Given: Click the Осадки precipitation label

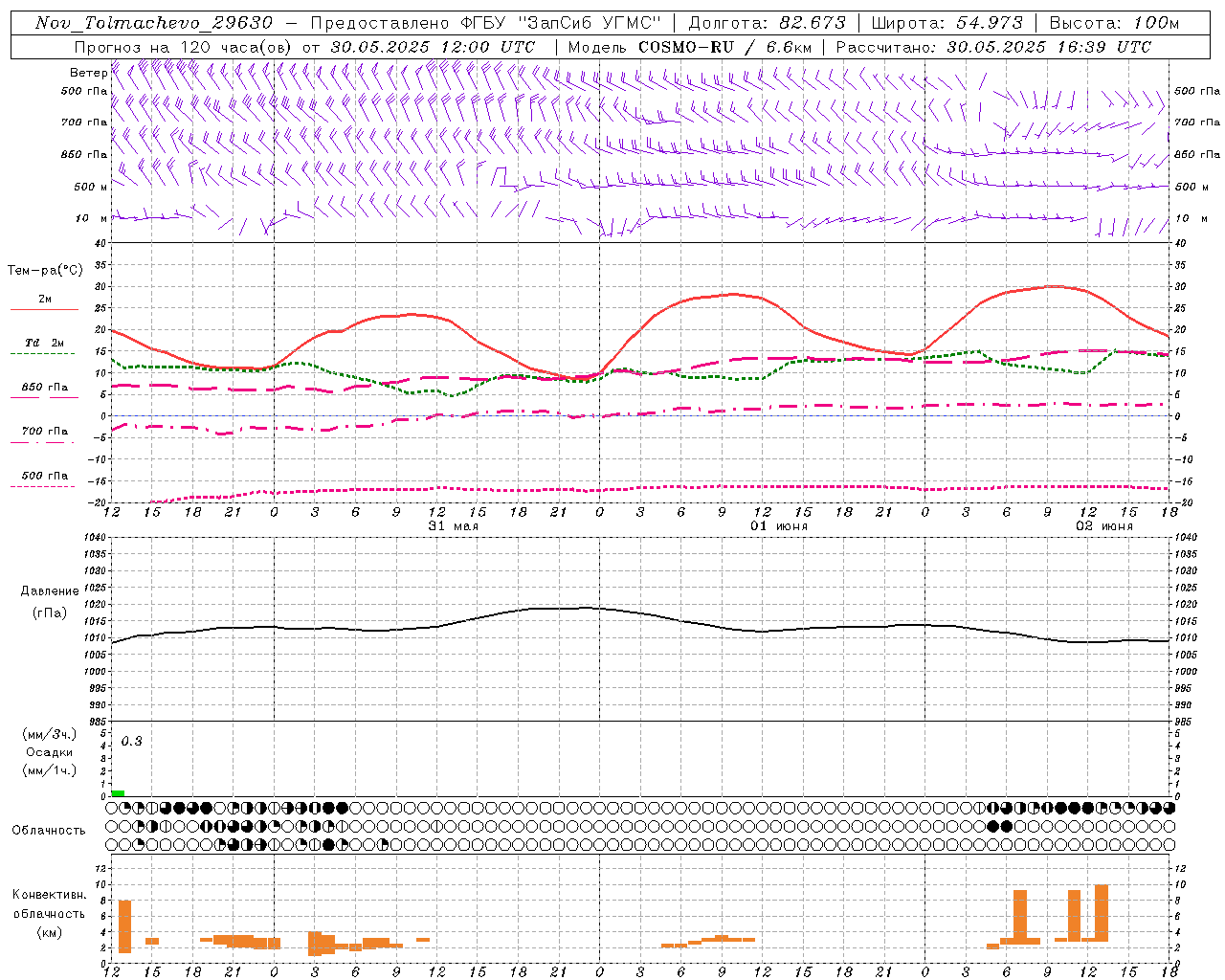Looking at the screenshot, I should tap(50, 752).
